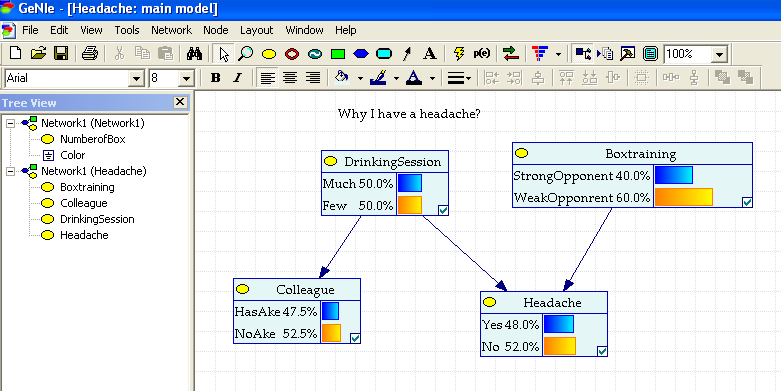Open the Node menu
The height and width of the screenshot is (391, 781).
(216, 30)
